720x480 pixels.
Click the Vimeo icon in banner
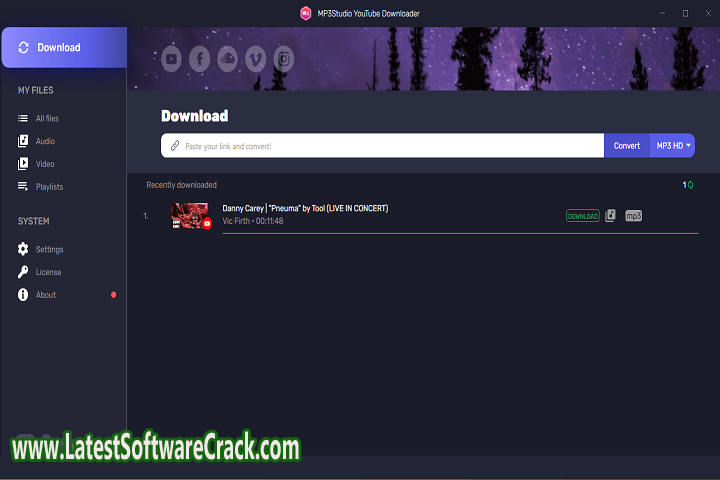pyautogui.click(x=256, y=60)
